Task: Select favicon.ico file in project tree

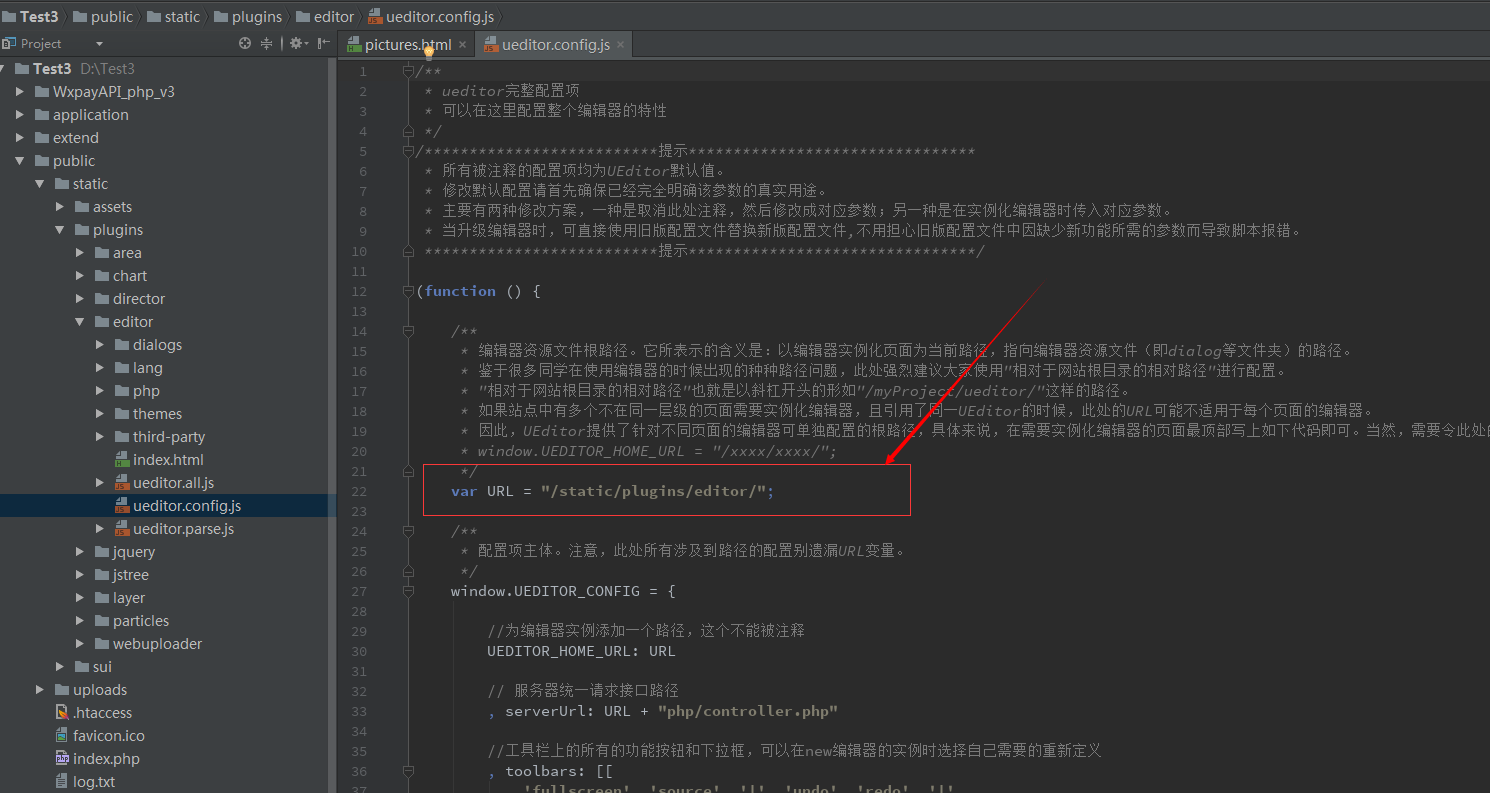Action: 108,735
